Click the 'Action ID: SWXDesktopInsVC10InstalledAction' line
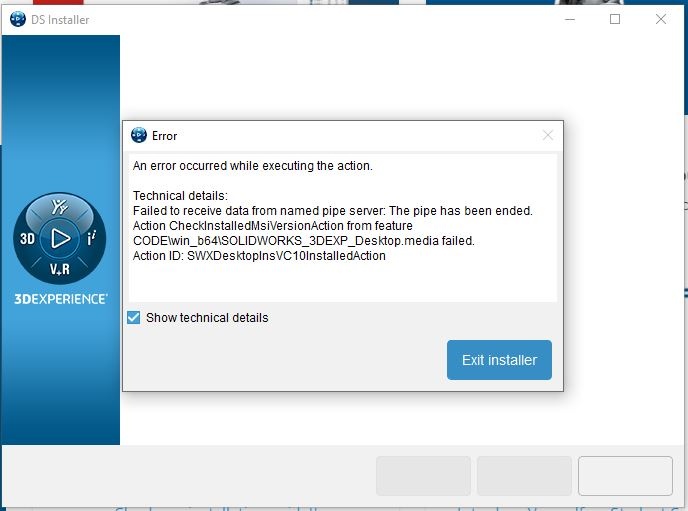The image size is (688, 511). (259, 256)
